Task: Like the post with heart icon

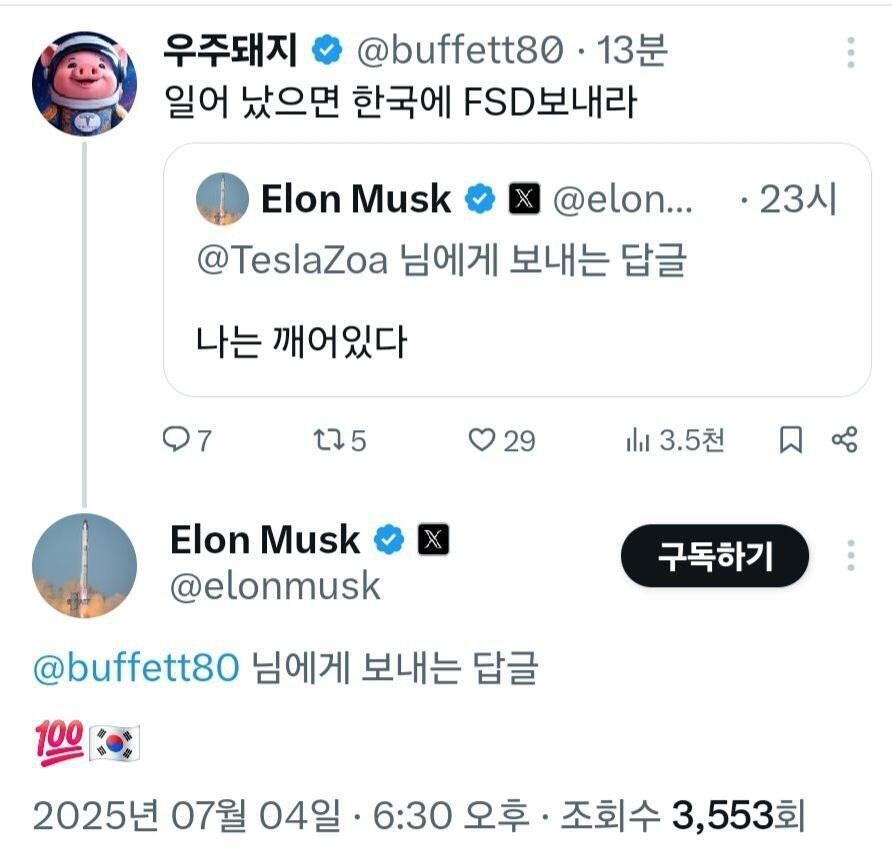Action: click(483, 440)
